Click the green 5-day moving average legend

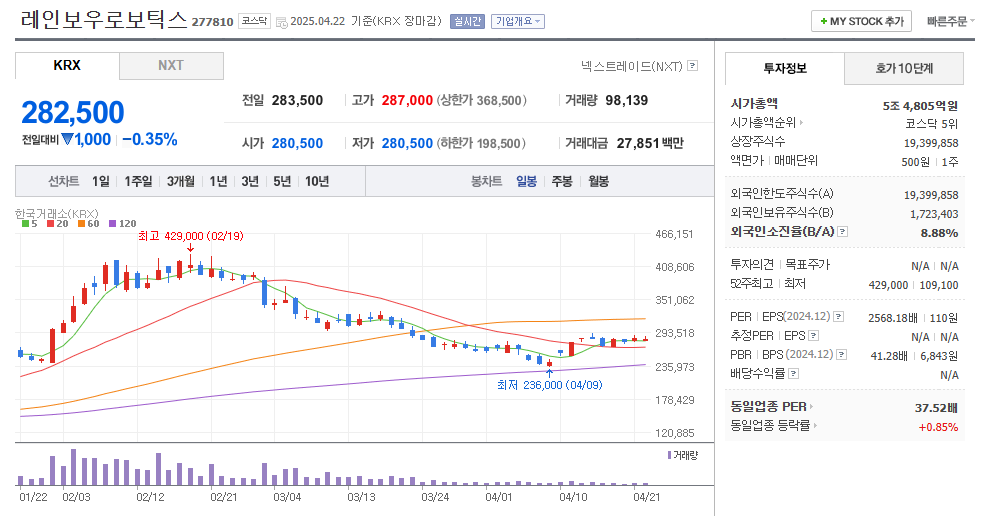coord(30,224)
